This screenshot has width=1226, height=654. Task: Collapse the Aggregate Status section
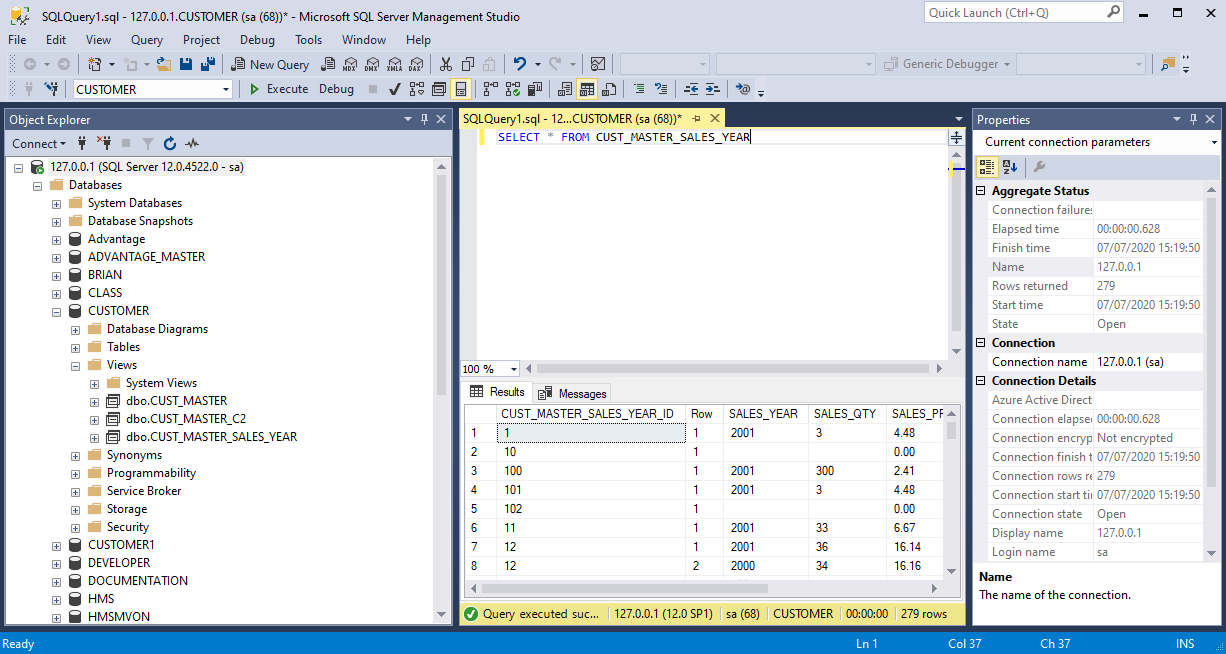tap(982, 191)
